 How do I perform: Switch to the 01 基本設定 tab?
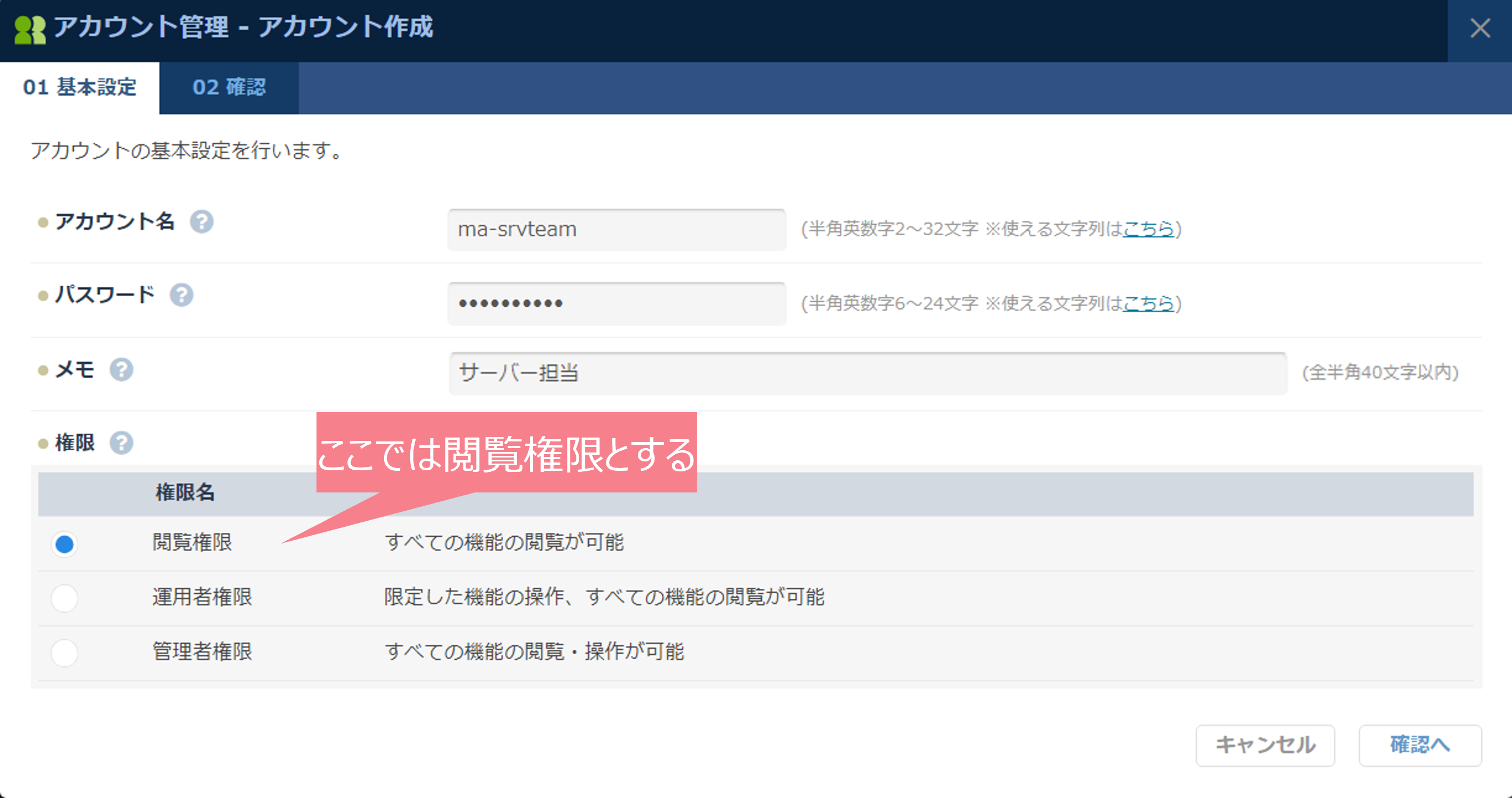click(79, 88)
